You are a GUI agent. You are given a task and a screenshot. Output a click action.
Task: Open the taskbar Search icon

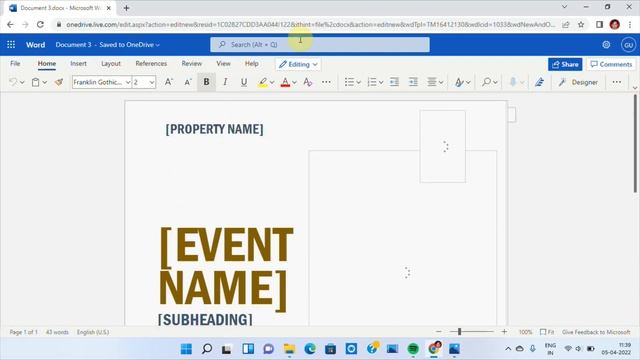[207, 349]
